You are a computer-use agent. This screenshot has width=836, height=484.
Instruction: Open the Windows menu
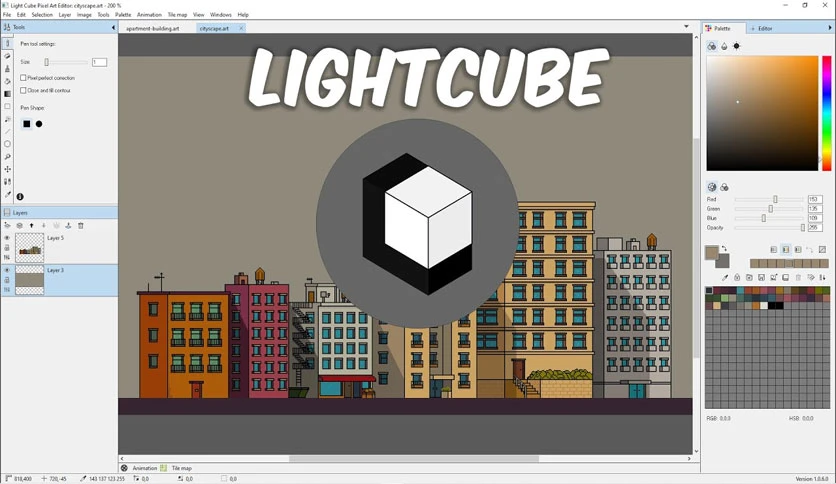[x=221, y=15]
